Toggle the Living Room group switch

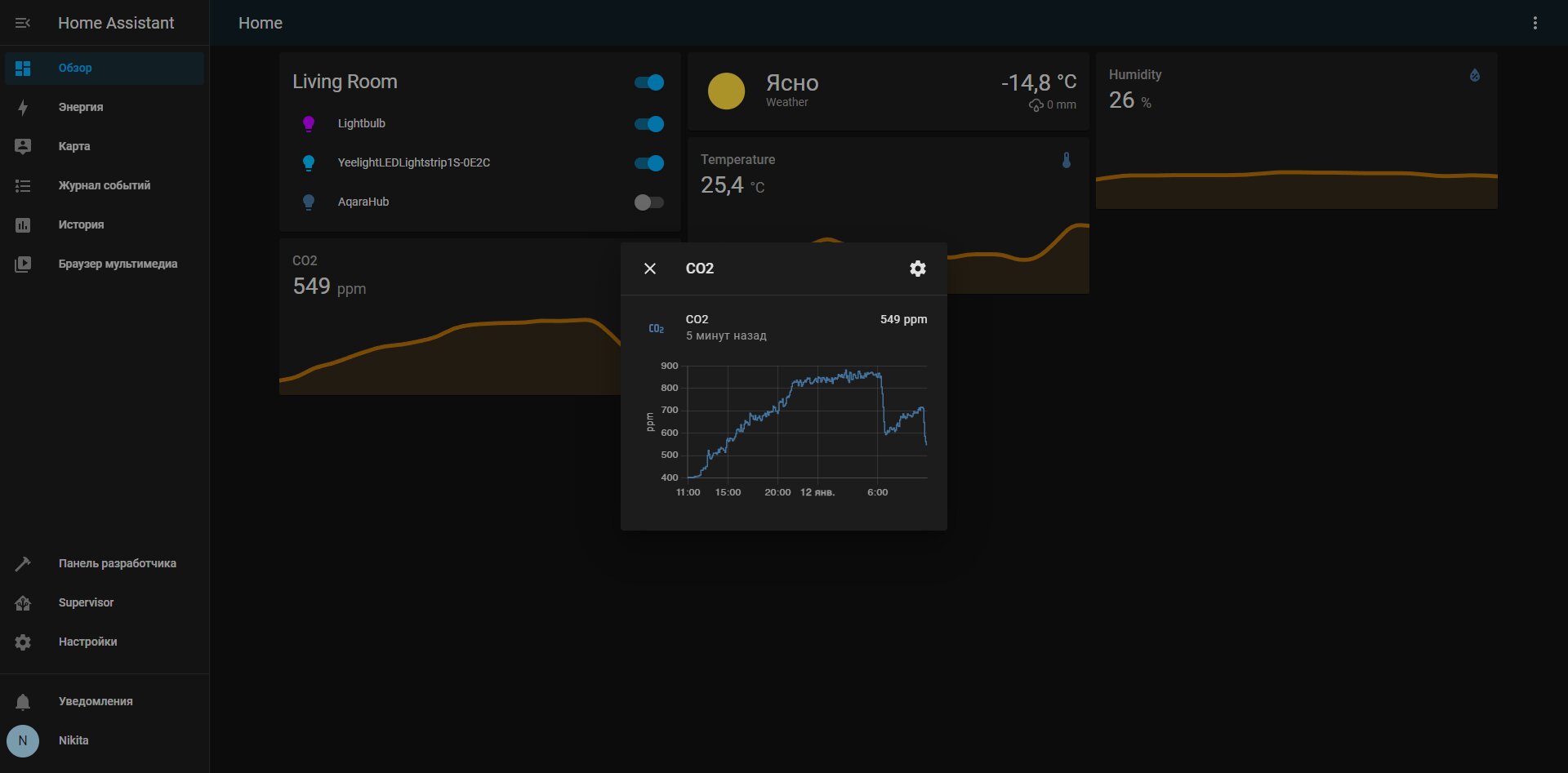(x=649, y=82)
